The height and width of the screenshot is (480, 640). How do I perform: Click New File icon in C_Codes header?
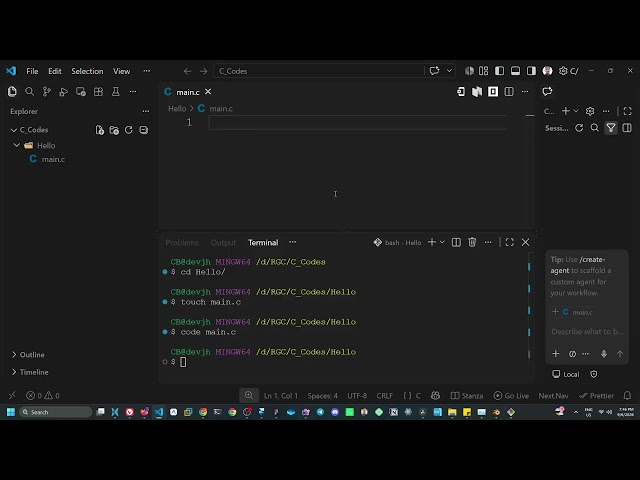(100, 130)
